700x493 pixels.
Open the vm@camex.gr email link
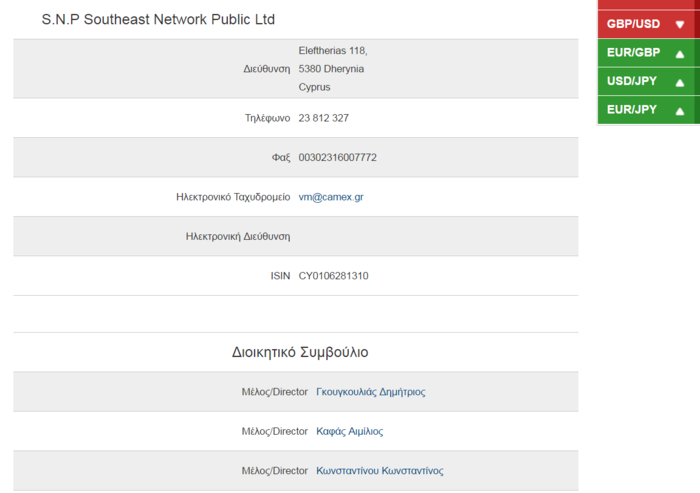(331, 197)
